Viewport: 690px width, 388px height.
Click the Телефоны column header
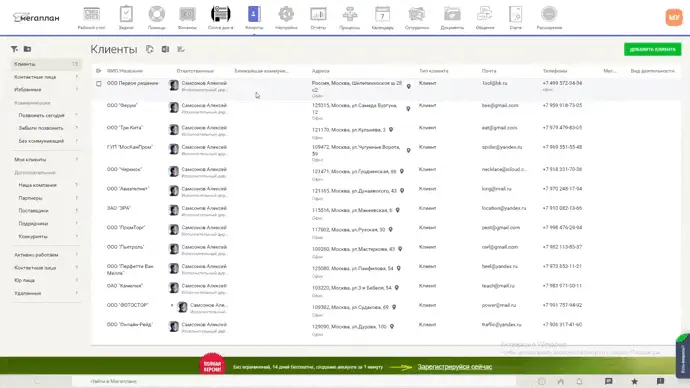coord(554,71)
